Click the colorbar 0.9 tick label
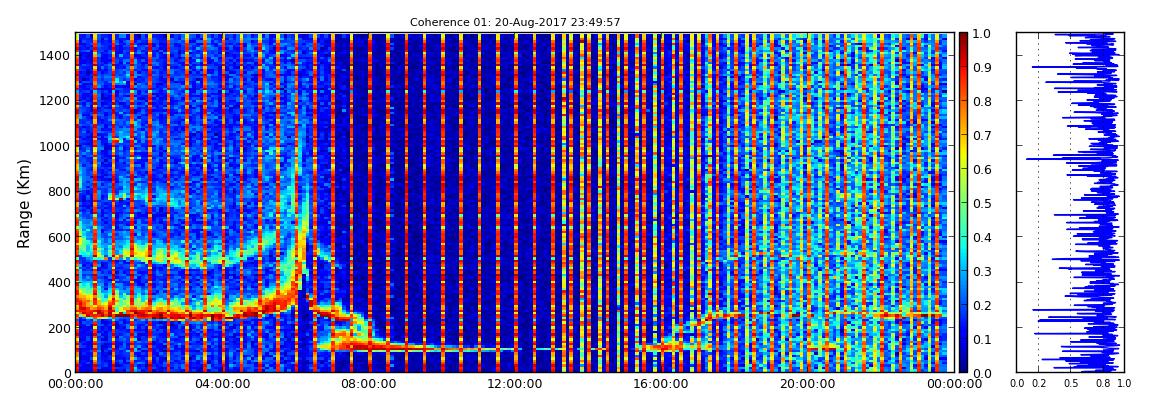This screenshot has height=407, width=1150. point(984,67)
